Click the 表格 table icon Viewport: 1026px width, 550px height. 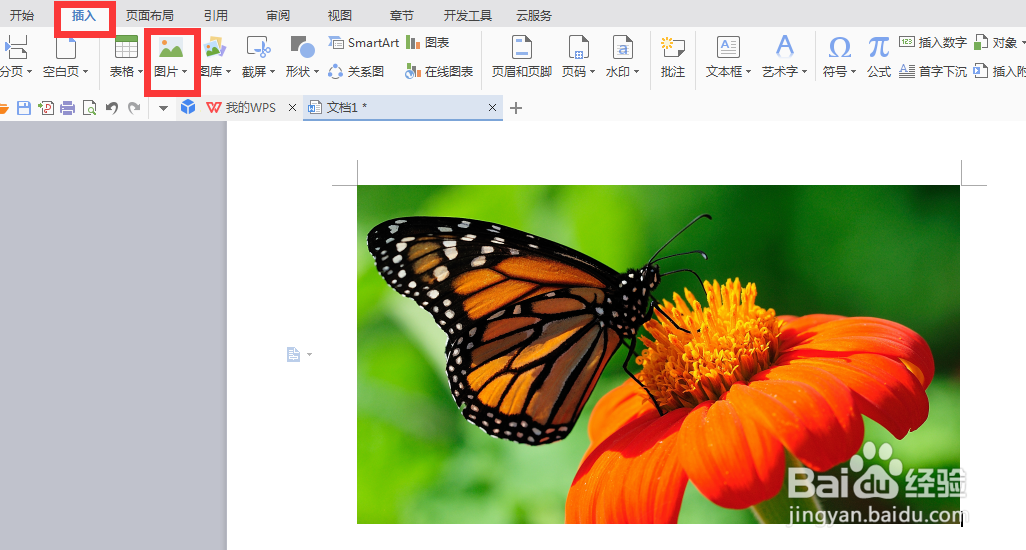tap(126, 48)
